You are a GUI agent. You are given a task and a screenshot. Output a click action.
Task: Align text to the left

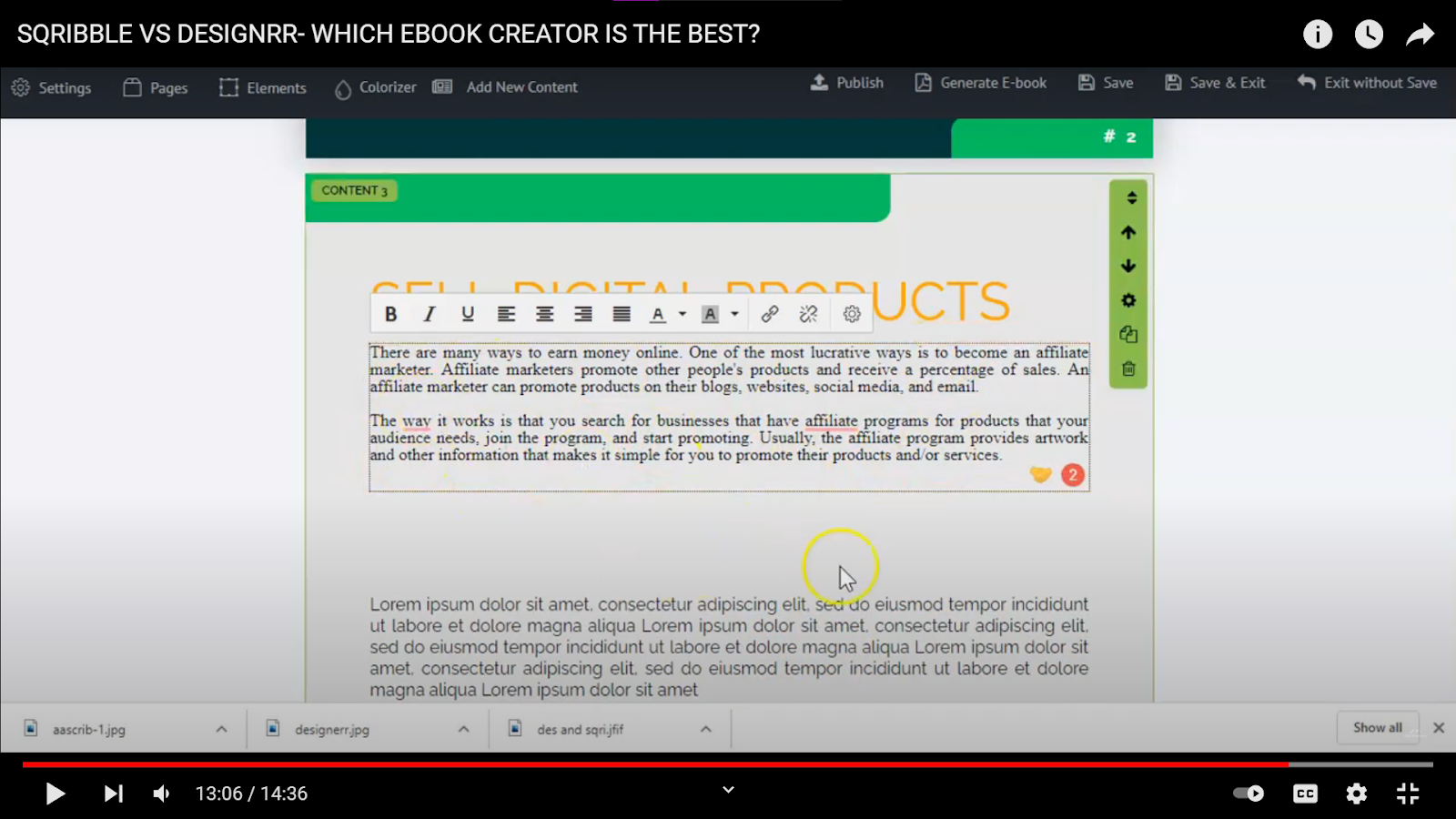[x=506, y=314]
